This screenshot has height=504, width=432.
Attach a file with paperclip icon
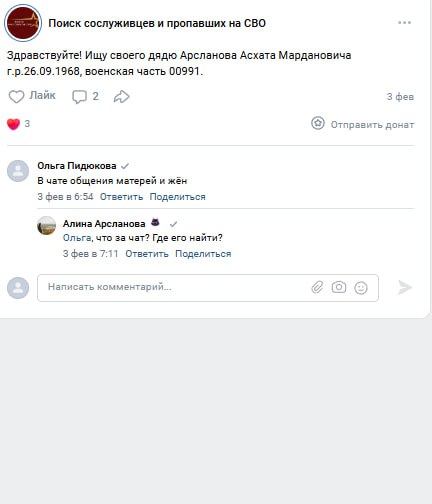pos(317,287)
